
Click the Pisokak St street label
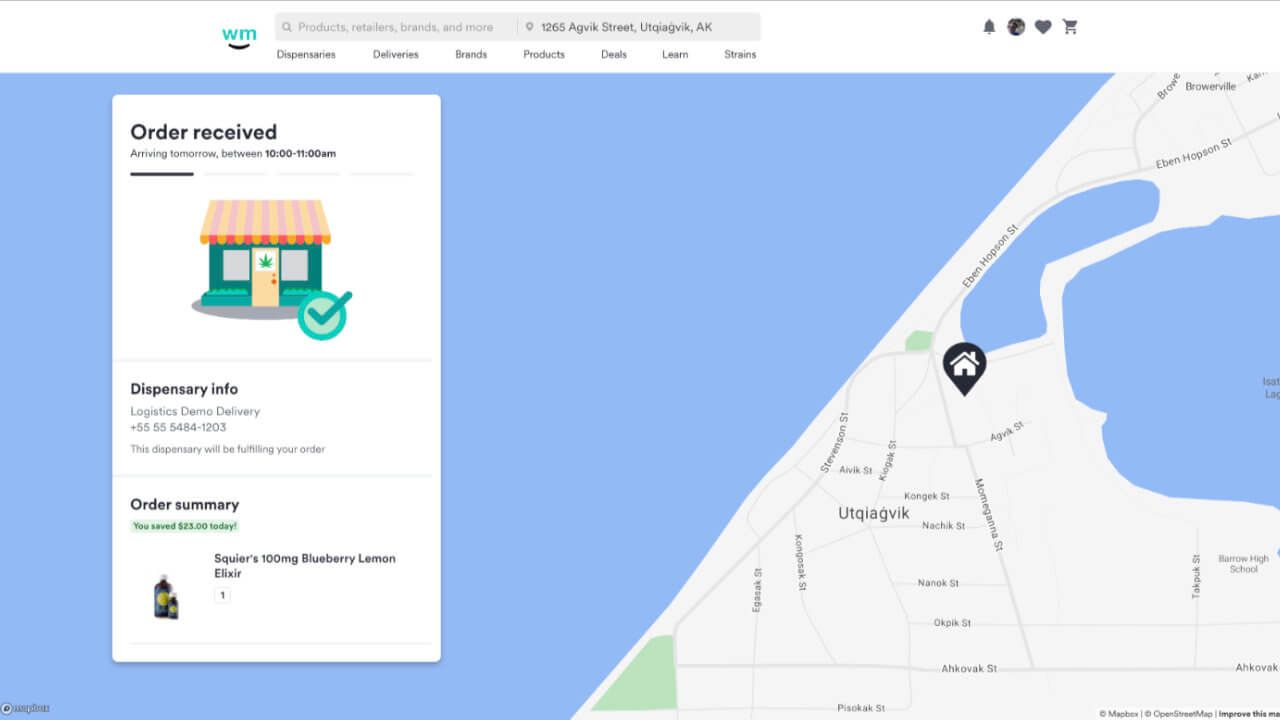(x=861, y=708)
